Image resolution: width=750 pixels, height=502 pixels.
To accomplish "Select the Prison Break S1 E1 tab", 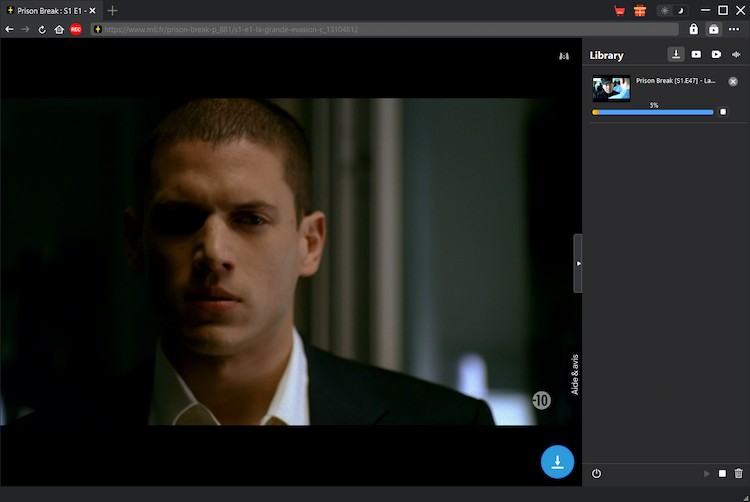I will (x=51, y=11).
